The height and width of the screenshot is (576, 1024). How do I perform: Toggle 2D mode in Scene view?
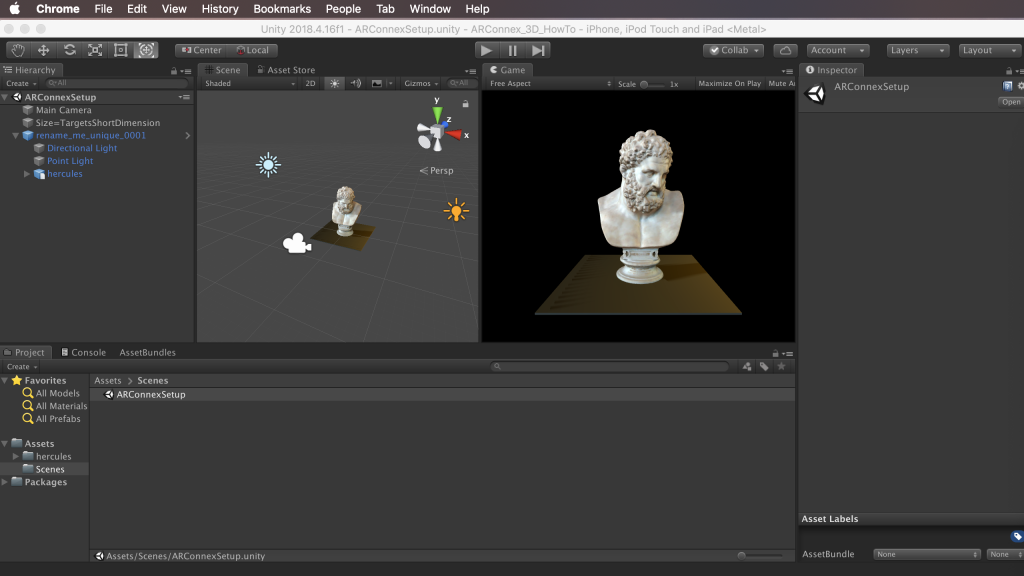tap(310, 84)
